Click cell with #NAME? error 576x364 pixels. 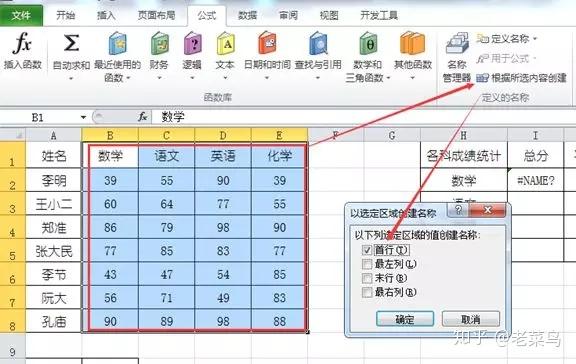click(x=535, y=180)
